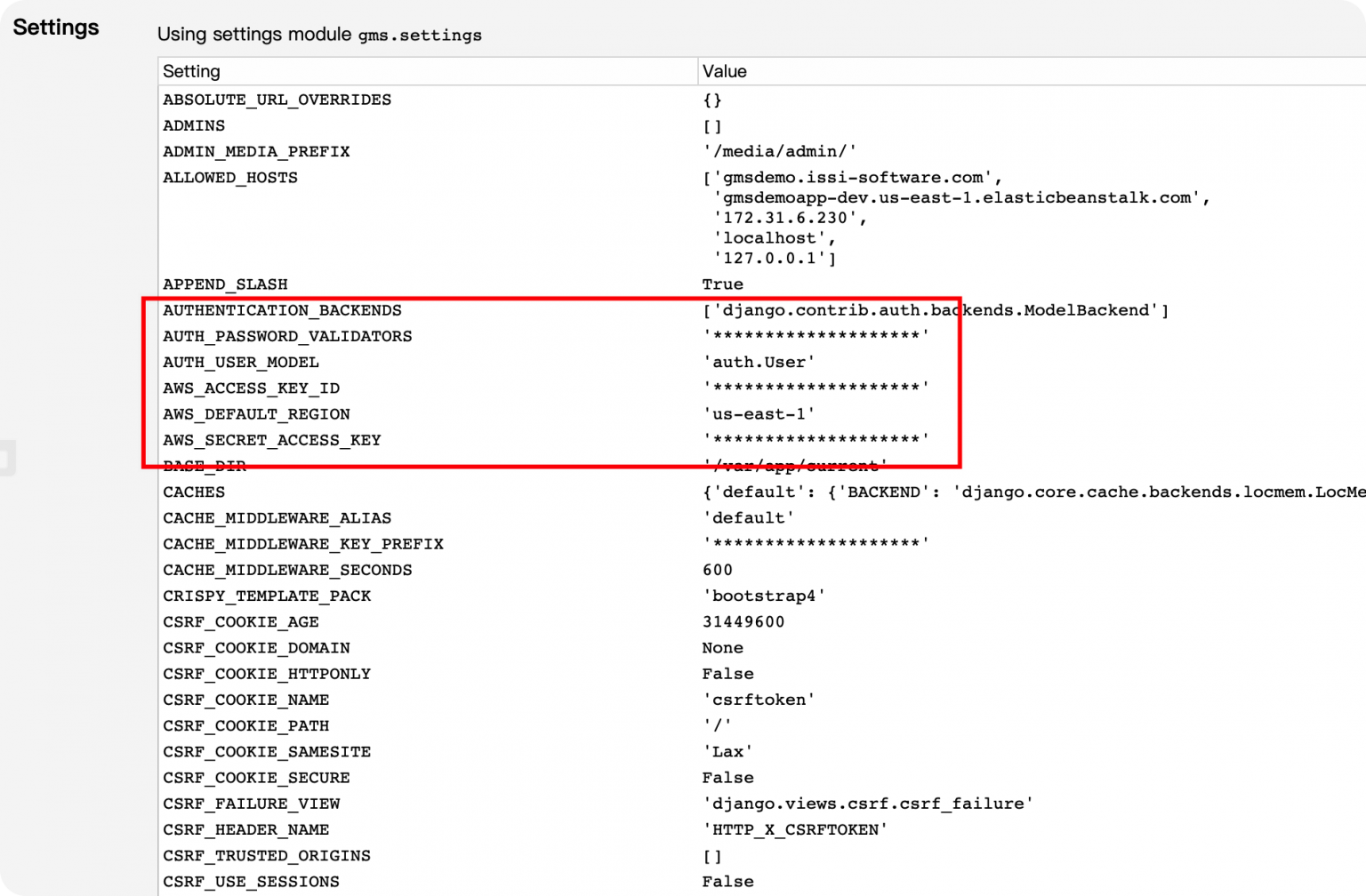
Task: Click the 'Setting' column header
Action: pyautogui.click(x=191, y=71)
